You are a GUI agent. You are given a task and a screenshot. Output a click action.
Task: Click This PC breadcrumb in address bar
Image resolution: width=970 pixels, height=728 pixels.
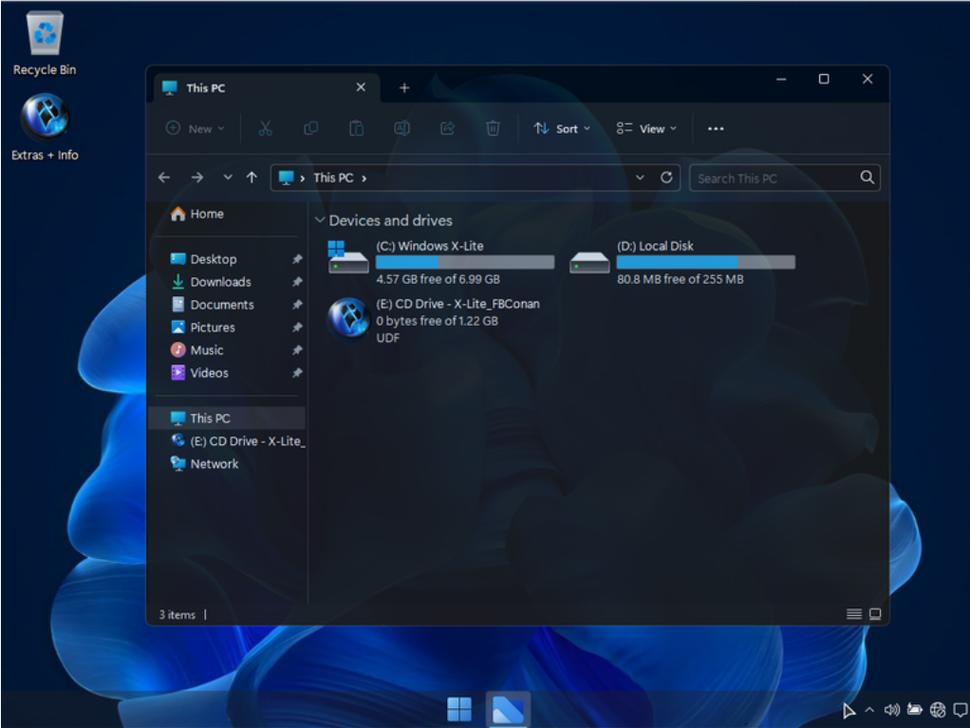click(x=333, y=178)
